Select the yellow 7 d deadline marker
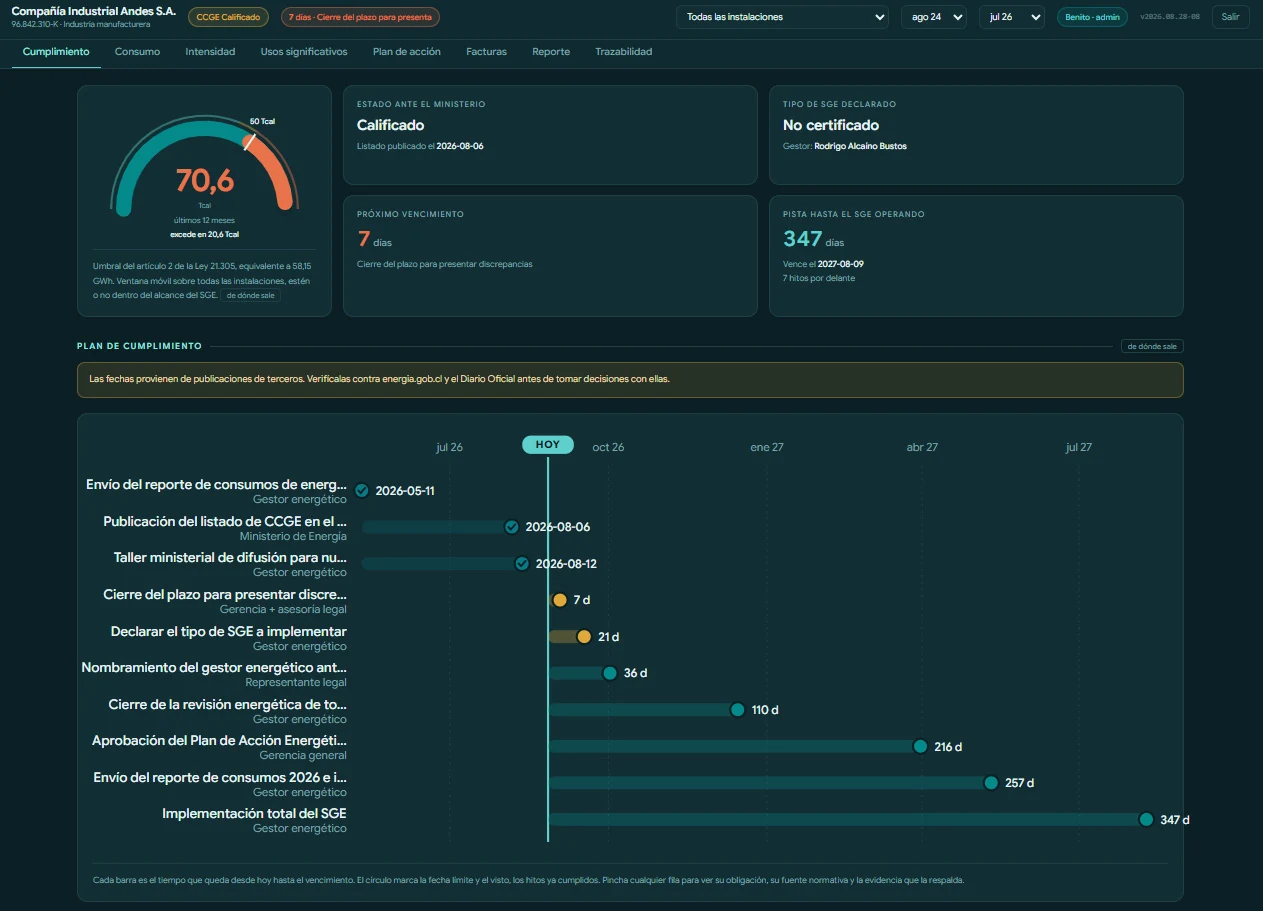Viewport: 1263px width, 911px height. (x=560, y=600)
